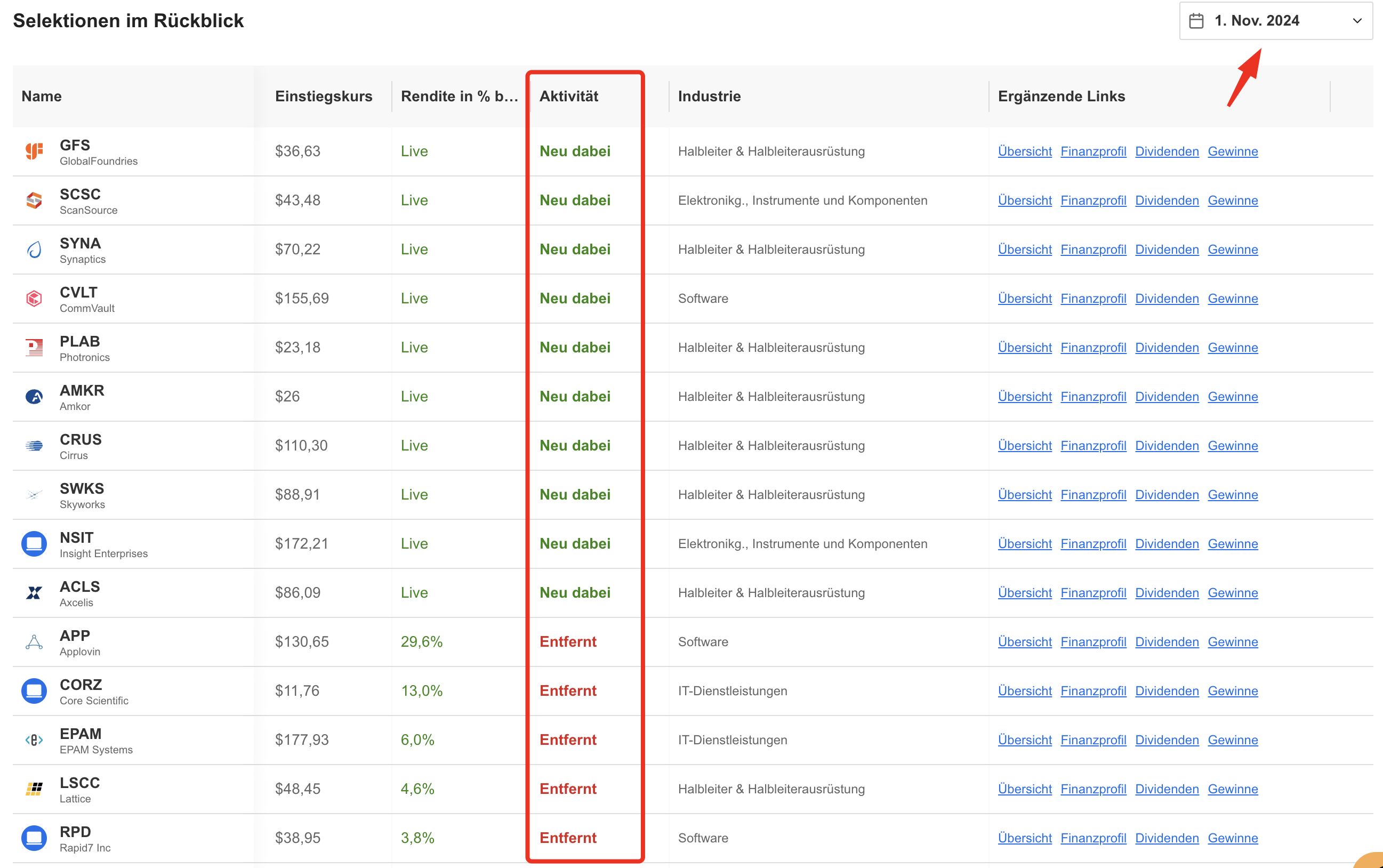Click the Insight Enterprises logo icon
1383x868 pixels.
34,544
